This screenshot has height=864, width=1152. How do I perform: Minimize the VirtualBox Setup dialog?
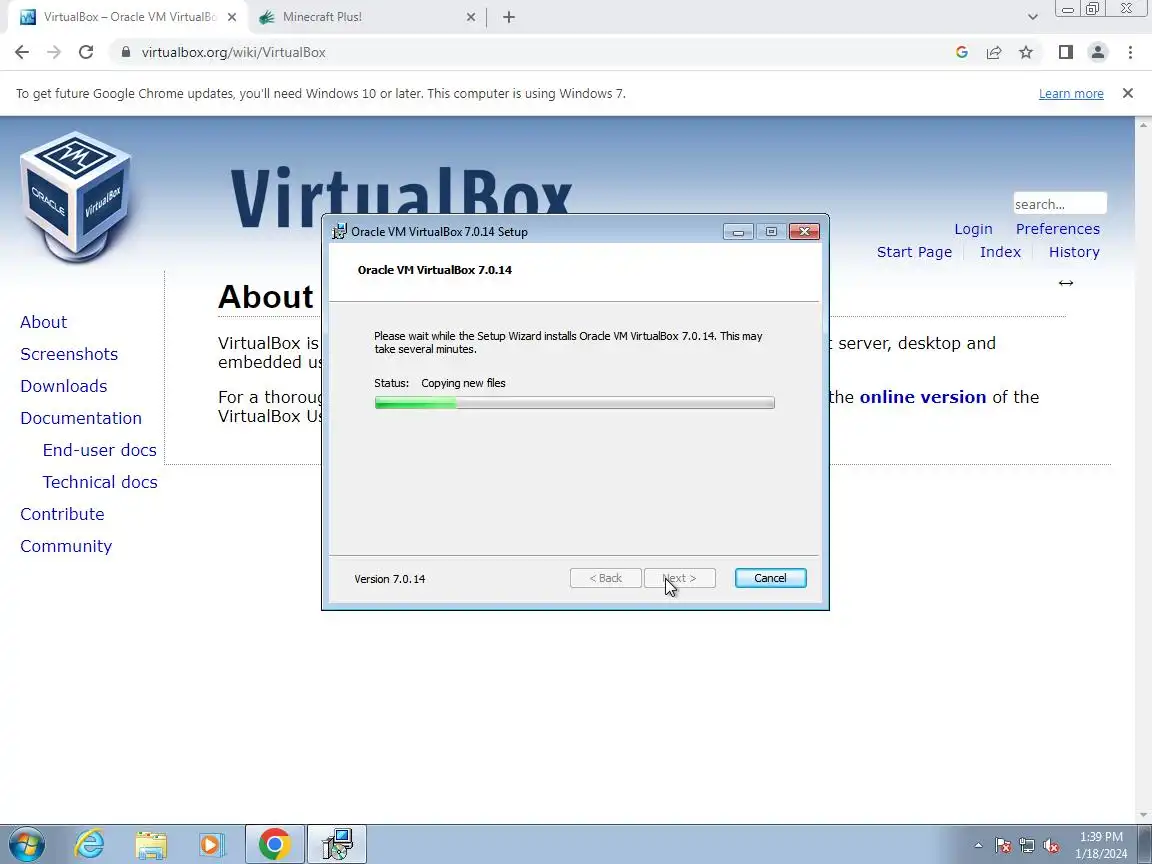[738, 232]
